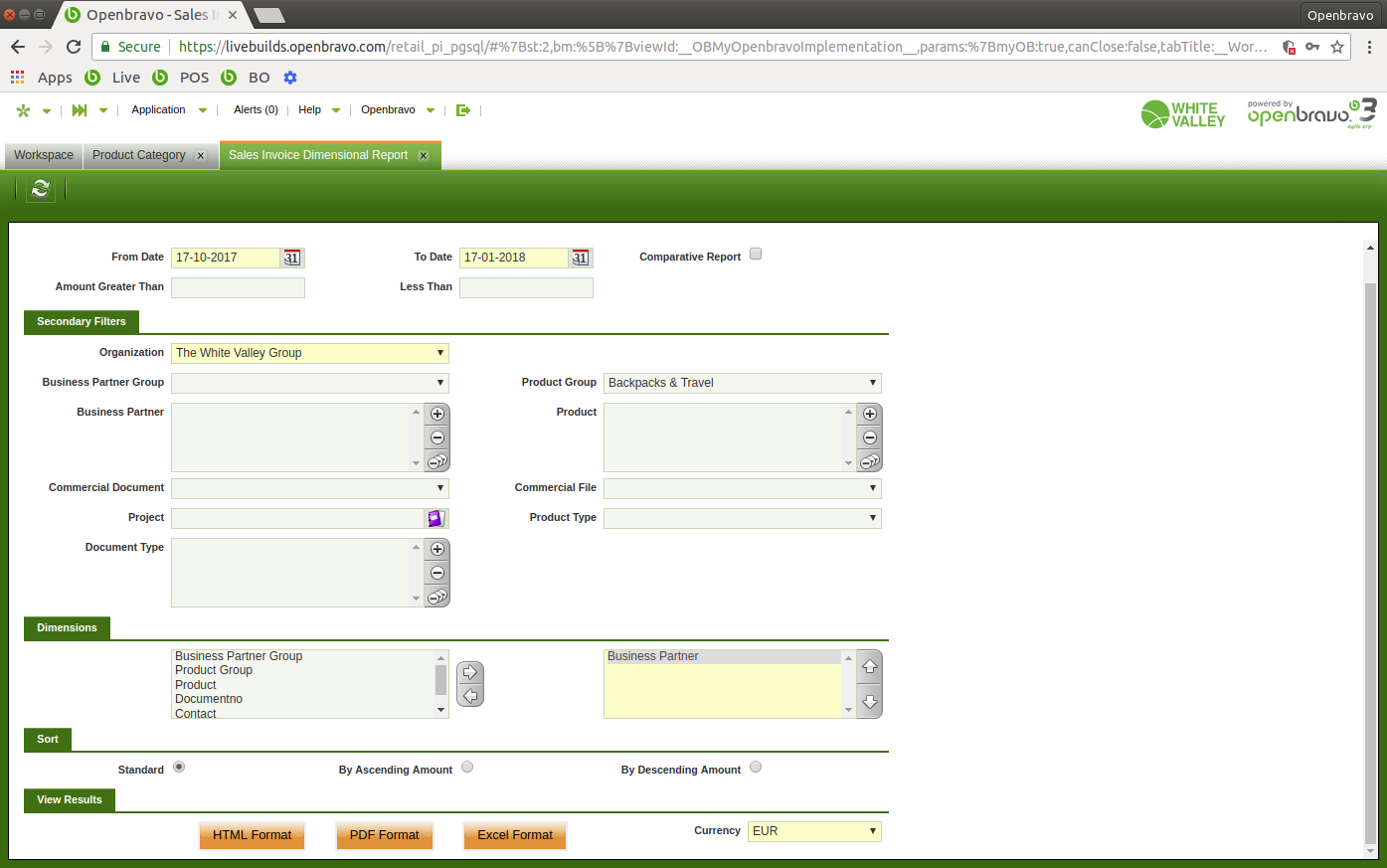Click the remove Product minus icon

point(870,437)
